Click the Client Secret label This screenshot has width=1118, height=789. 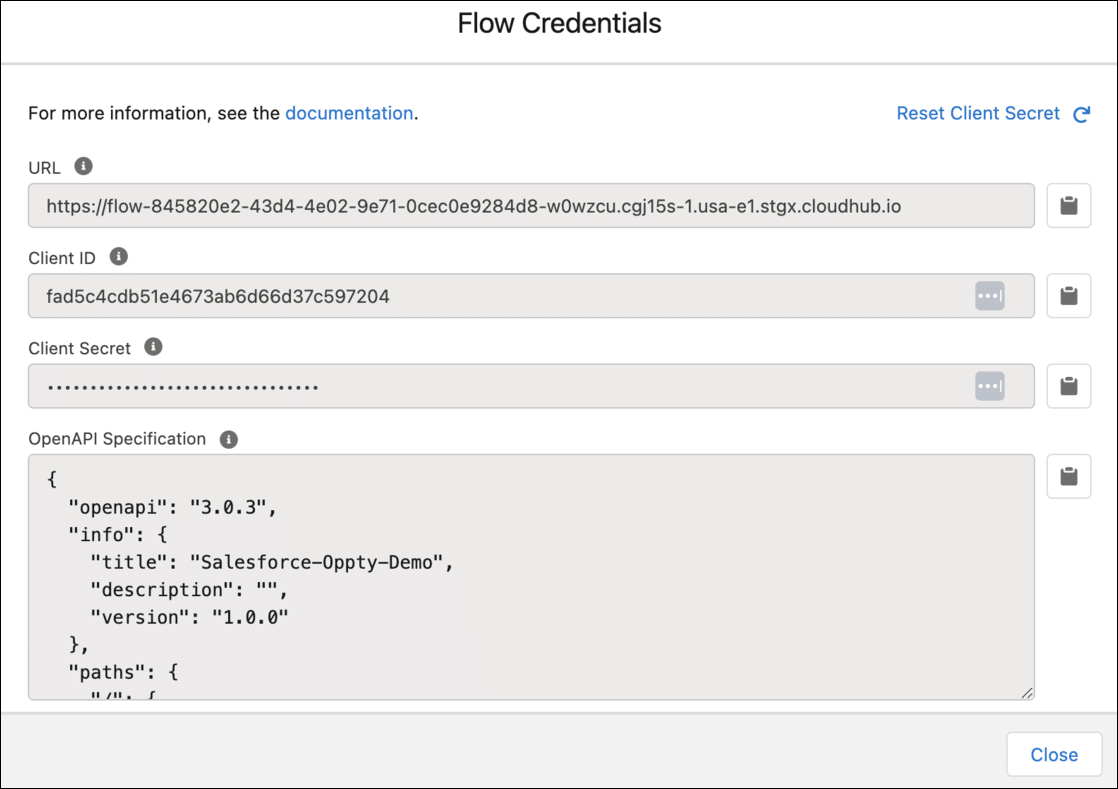click(x=80, y=349)
